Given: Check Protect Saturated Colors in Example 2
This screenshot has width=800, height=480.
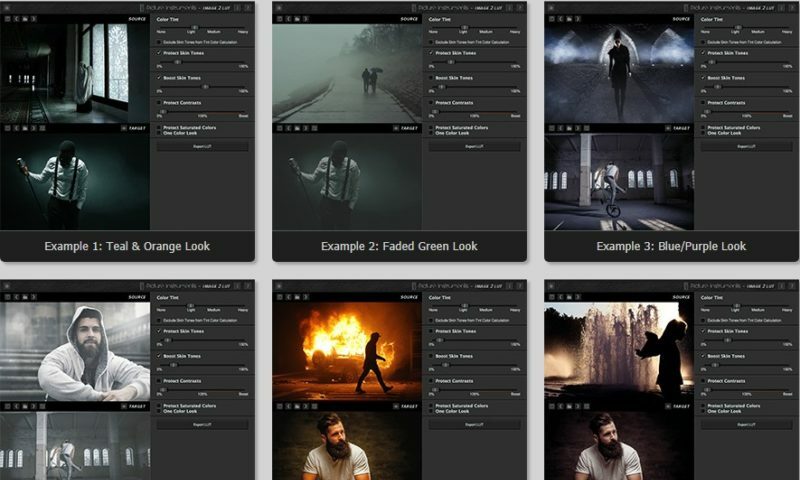Looking at the screenshot, I should coord(431,128).
